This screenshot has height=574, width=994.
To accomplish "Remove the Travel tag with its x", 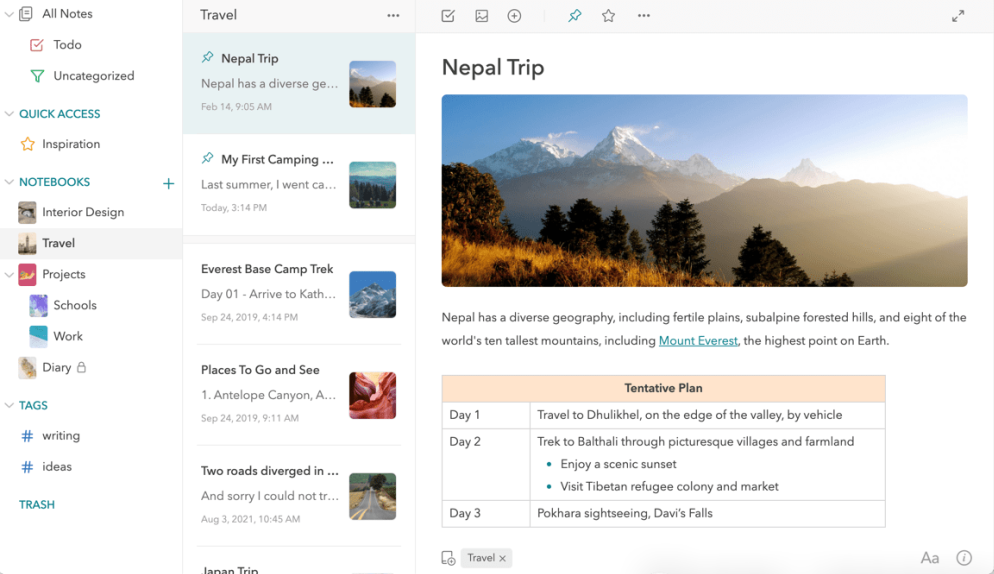I will (x=503, y=559).
